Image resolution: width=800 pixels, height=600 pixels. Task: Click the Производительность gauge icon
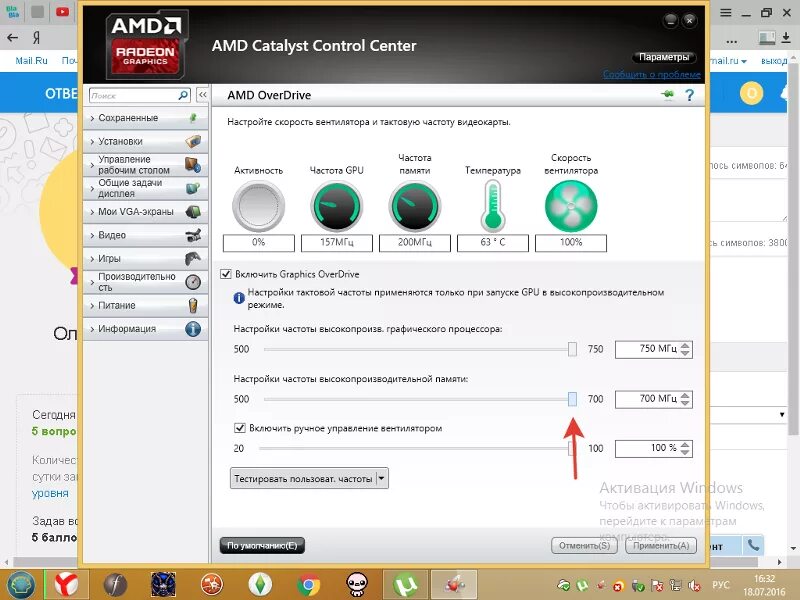193,282
